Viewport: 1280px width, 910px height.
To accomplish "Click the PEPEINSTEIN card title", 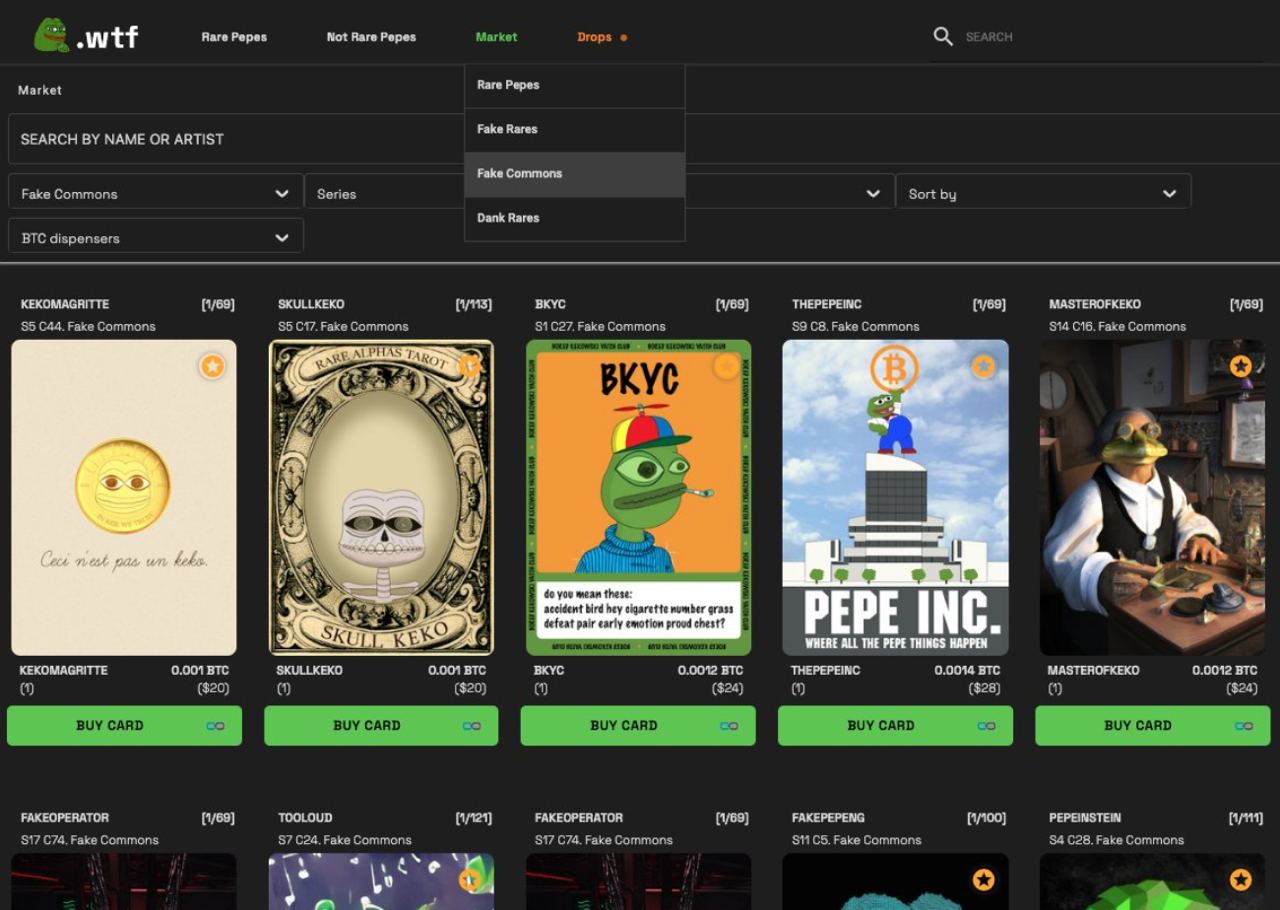I will click(1085, 818).
